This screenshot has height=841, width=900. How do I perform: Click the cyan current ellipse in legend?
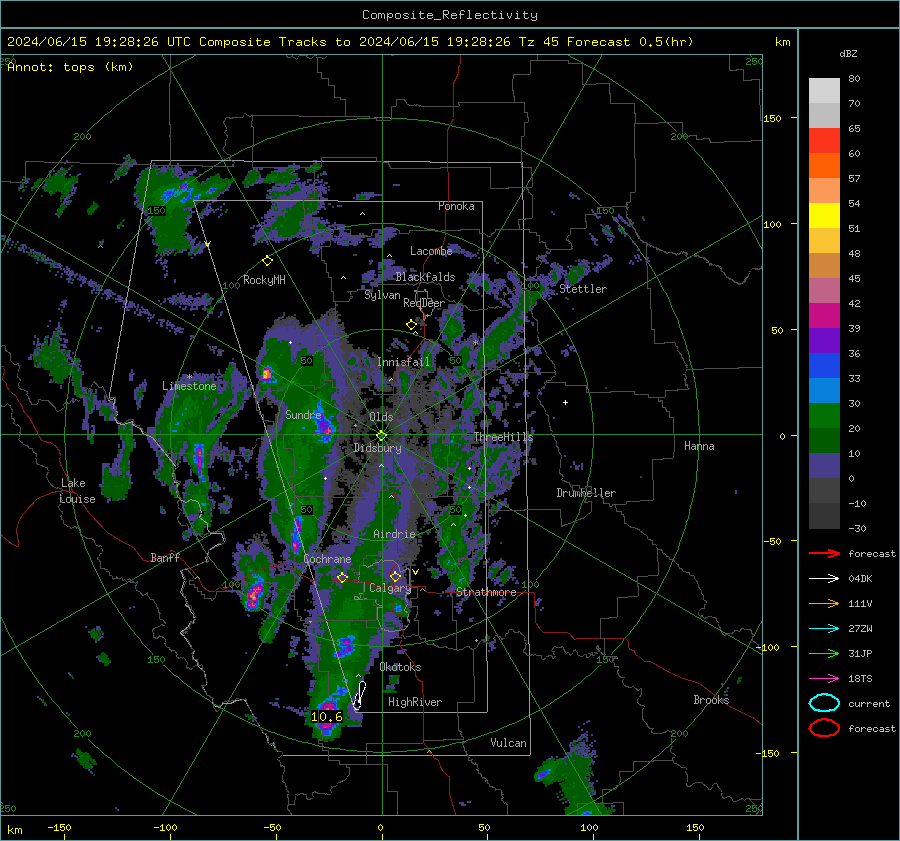click(x=824, y=703)
